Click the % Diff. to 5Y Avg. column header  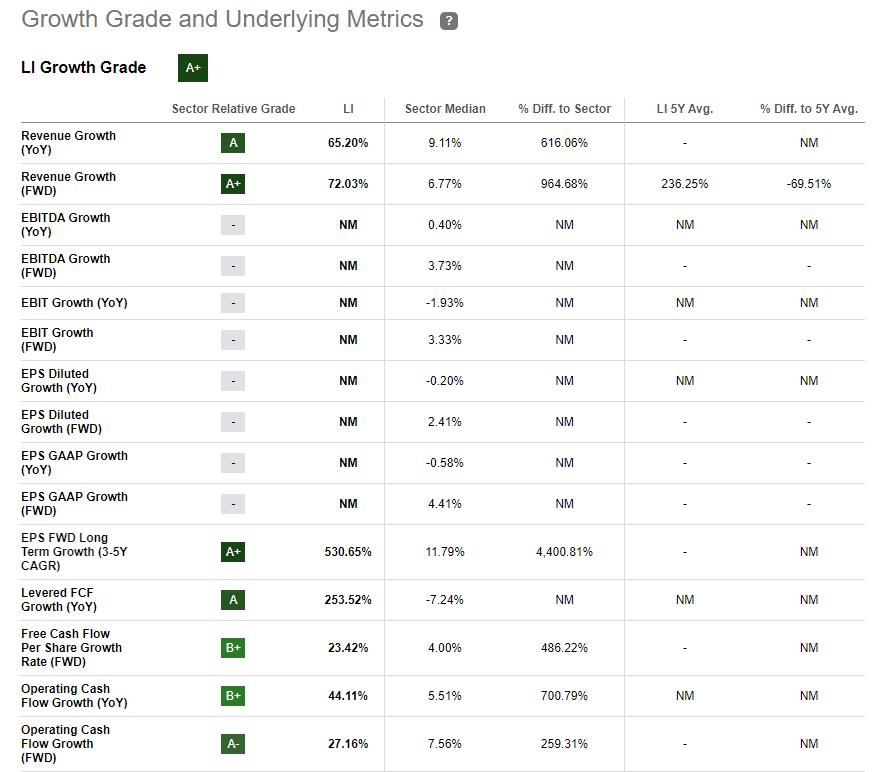pos(809,109)
